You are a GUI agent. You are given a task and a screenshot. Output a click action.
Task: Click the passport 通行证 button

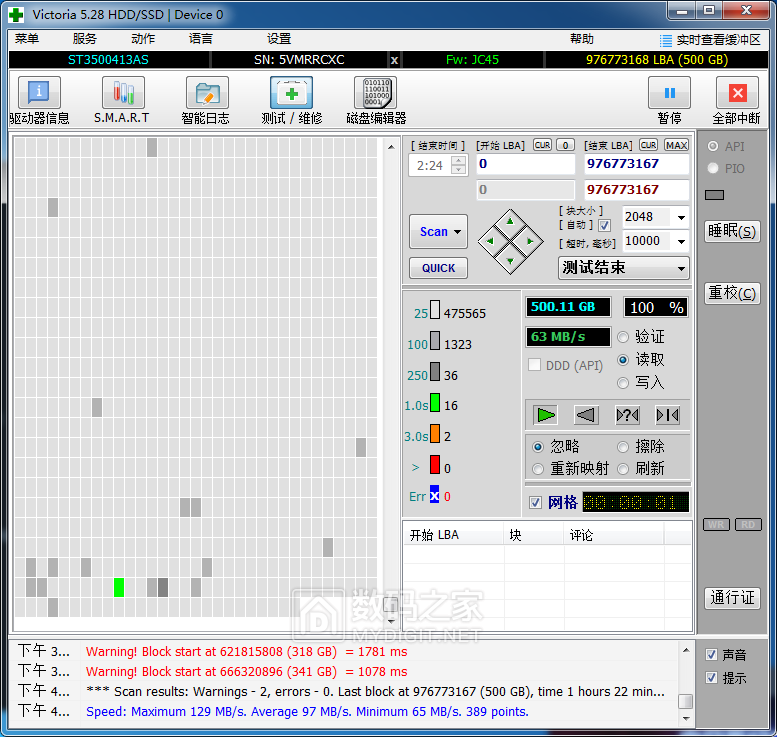[732, 598]
